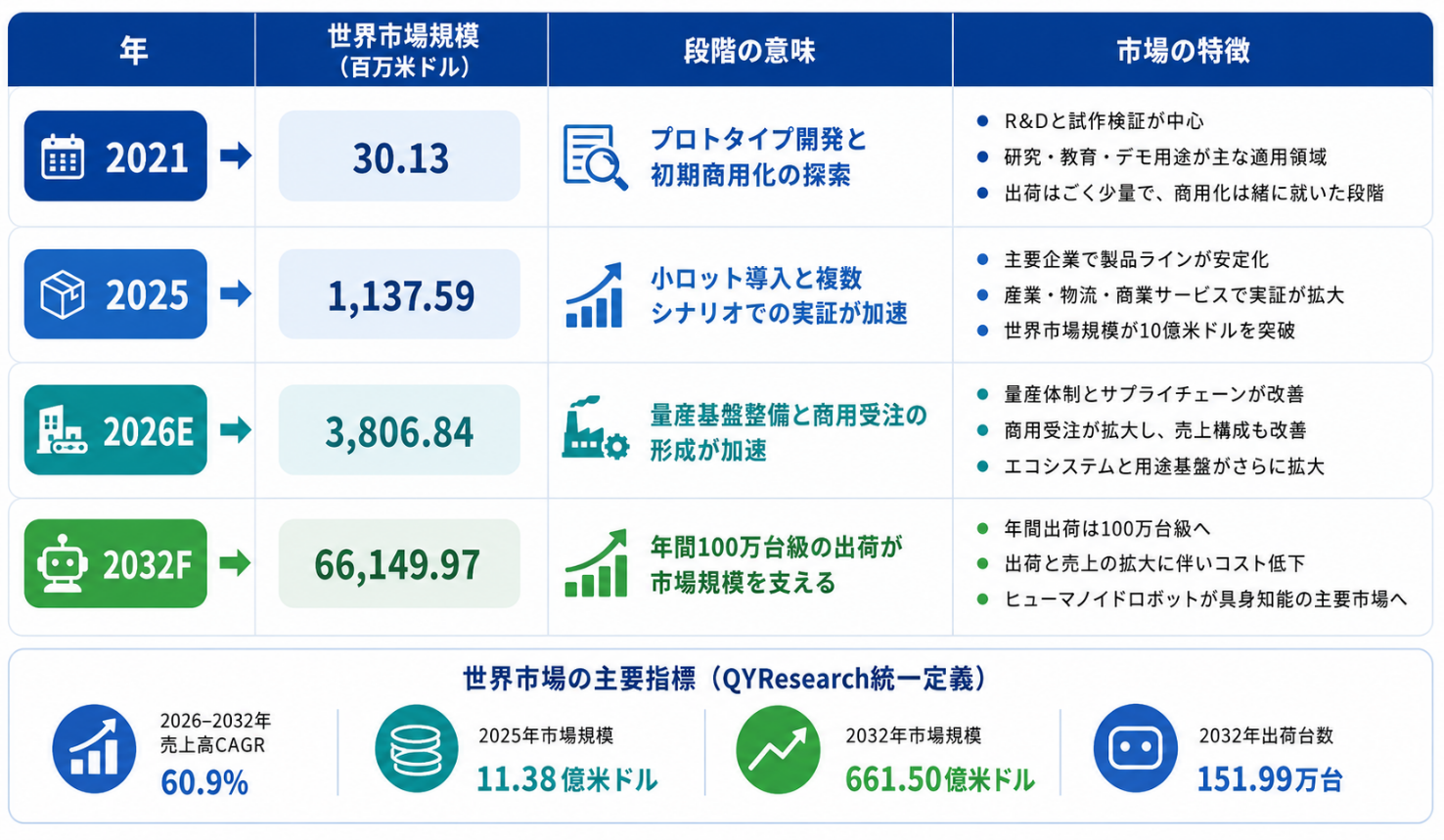Click the round chart icon beside 売上高CAGR
This screenshot has width=1444, height=840.
(x=94, y=749)
